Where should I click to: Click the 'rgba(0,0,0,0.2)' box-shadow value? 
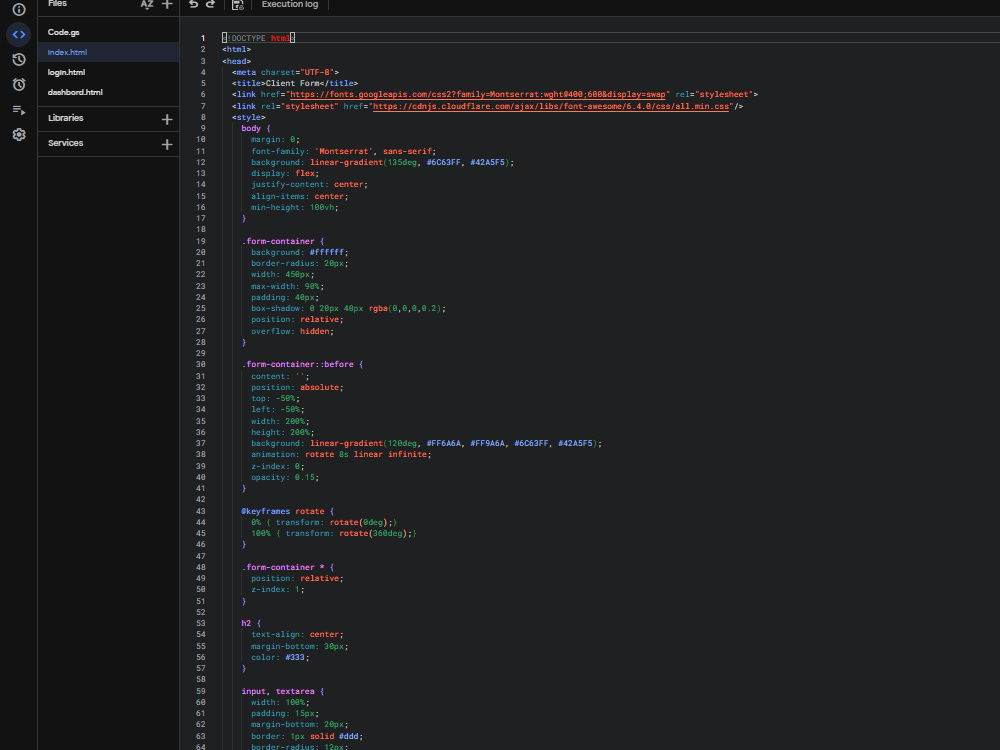[404, 308]
